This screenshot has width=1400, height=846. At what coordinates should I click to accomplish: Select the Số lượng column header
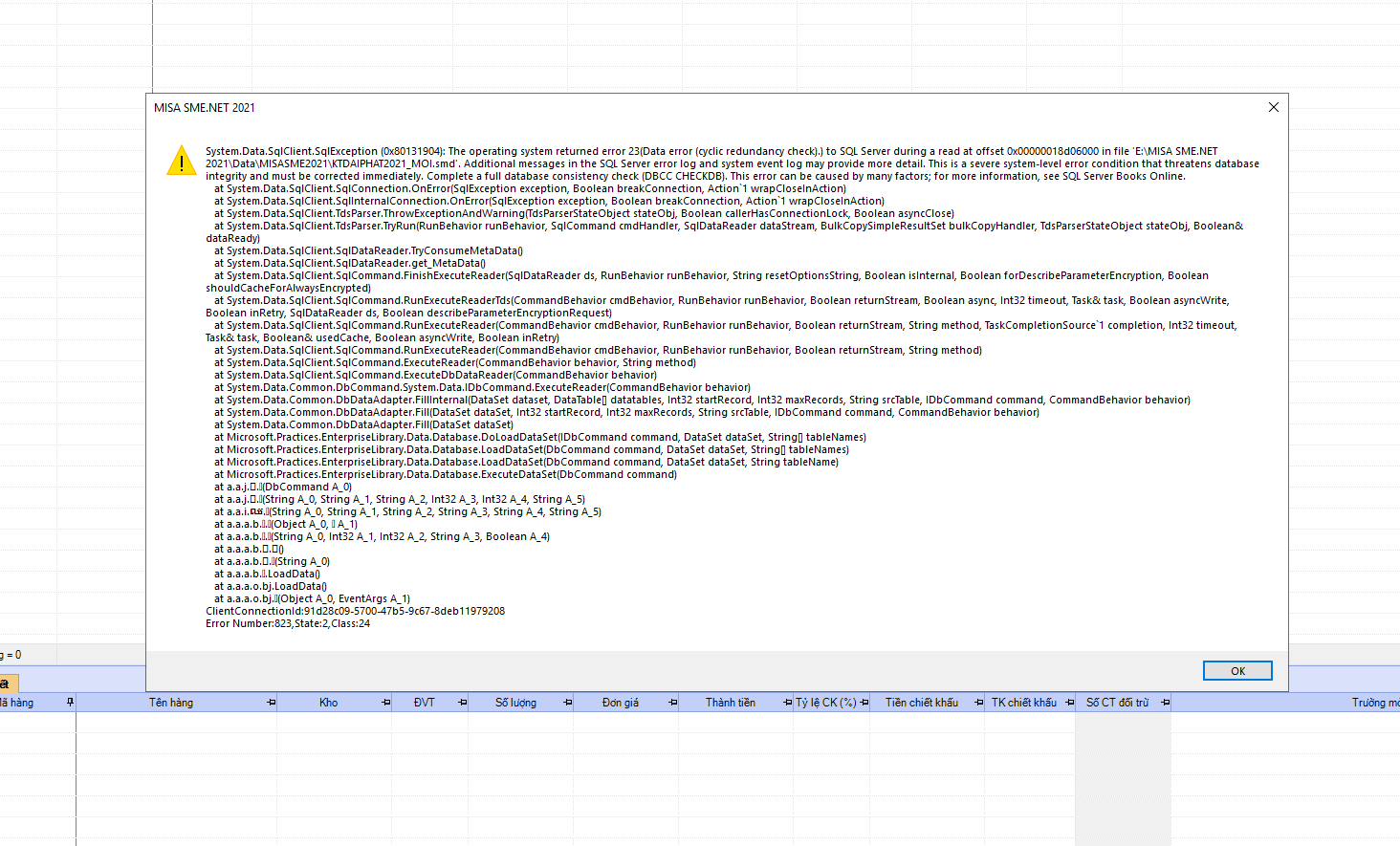tap(515, 703)
